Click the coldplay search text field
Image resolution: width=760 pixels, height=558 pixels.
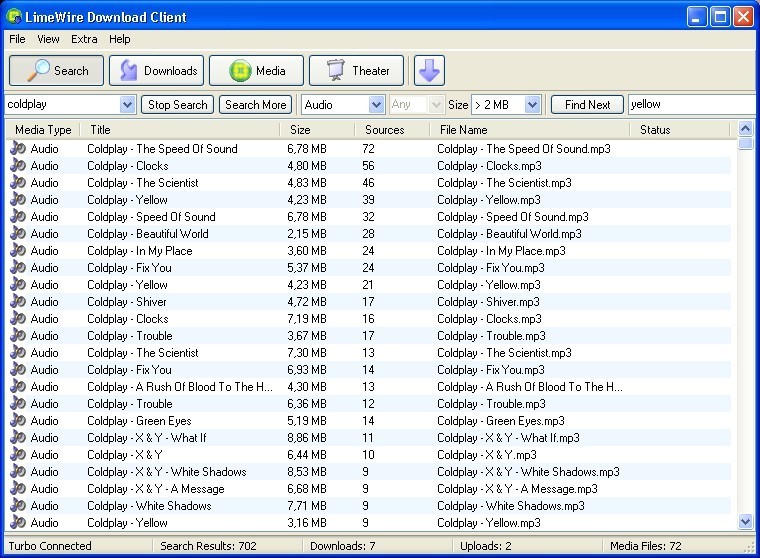[x=63, y=104]
